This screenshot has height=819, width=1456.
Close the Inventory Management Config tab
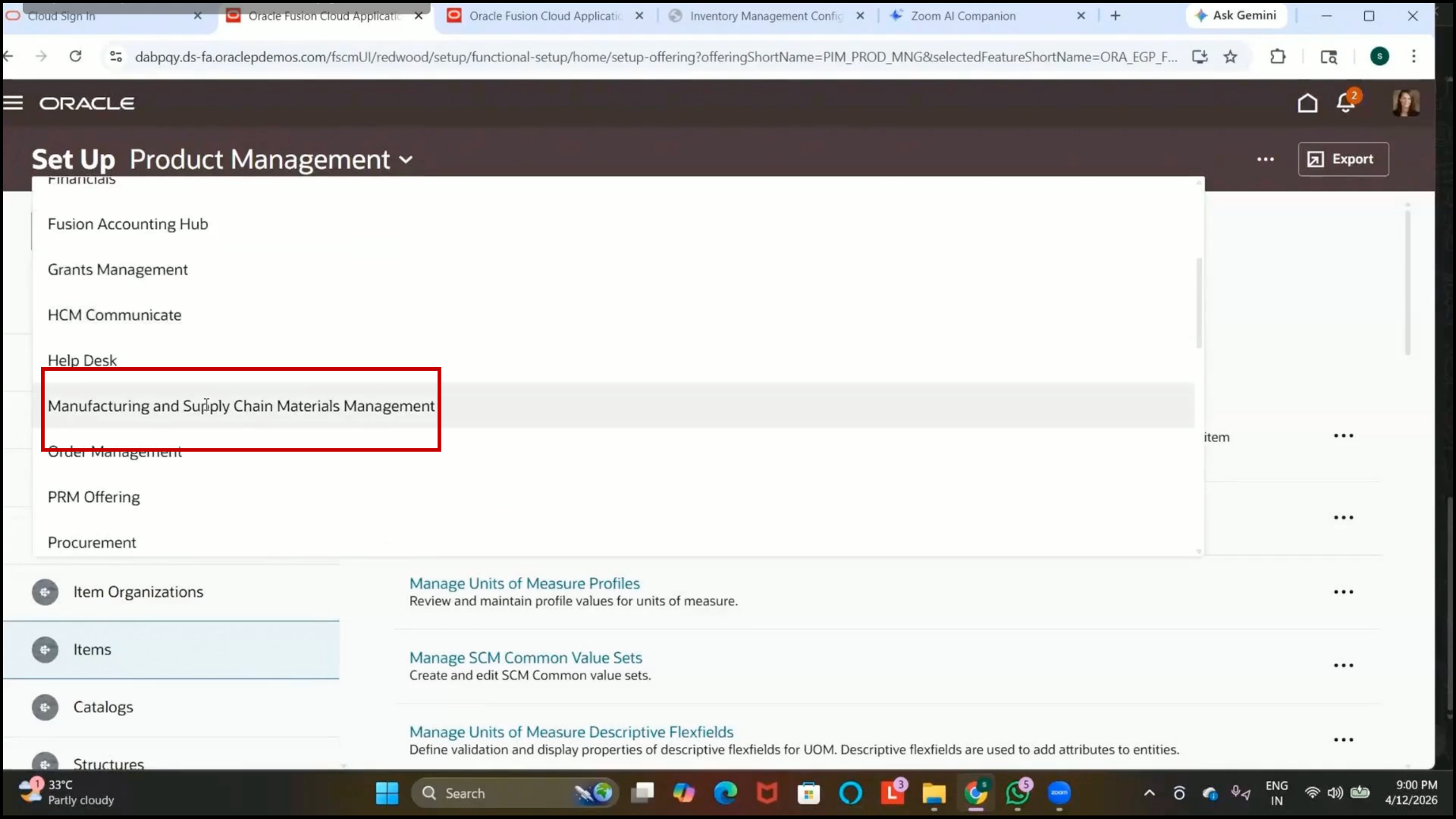[x=860, y=15]
